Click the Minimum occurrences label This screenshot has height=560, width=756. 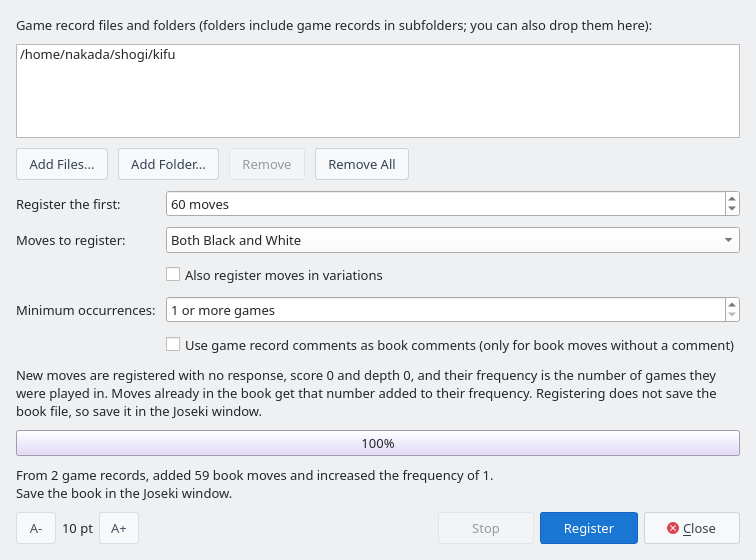[86, 310]
